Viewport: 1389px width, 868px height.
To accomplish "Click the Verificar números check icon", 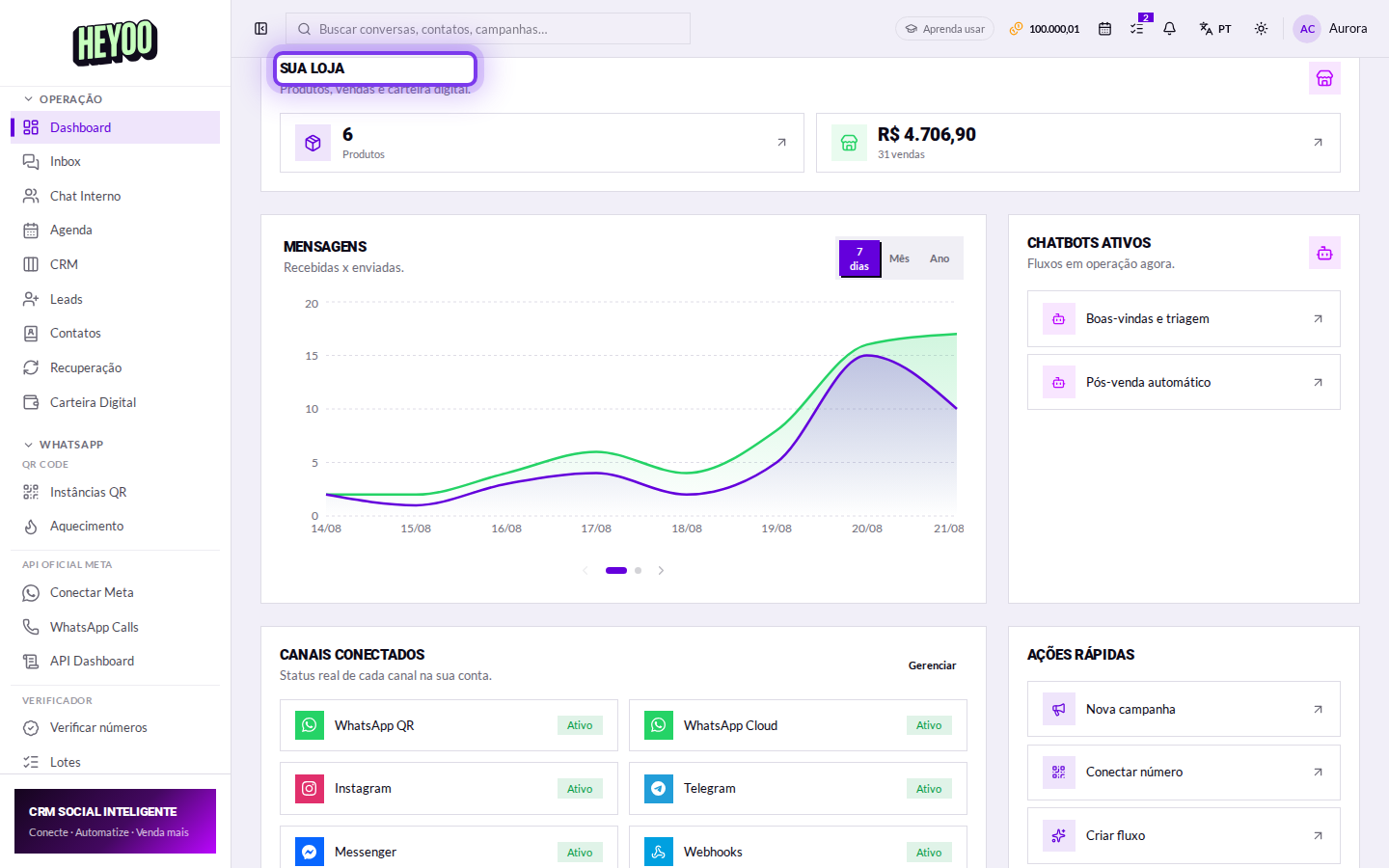I will click(x=31, y=728).
